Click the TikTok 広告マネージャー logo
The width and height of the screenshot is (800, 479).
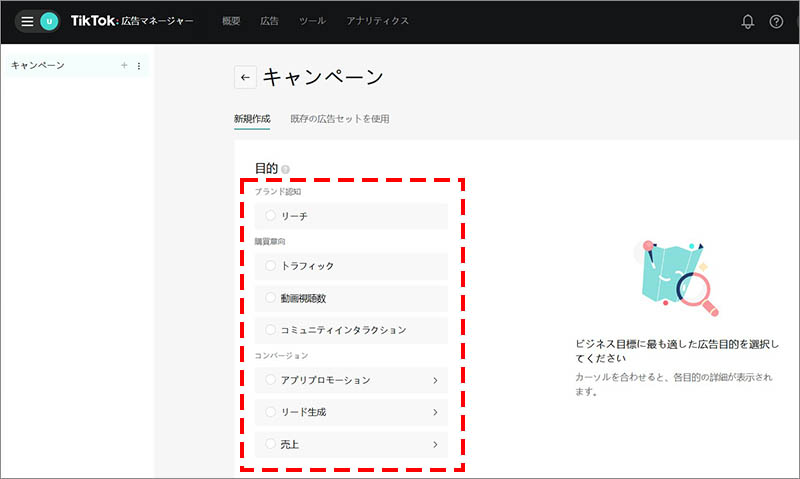pos(133,21)
